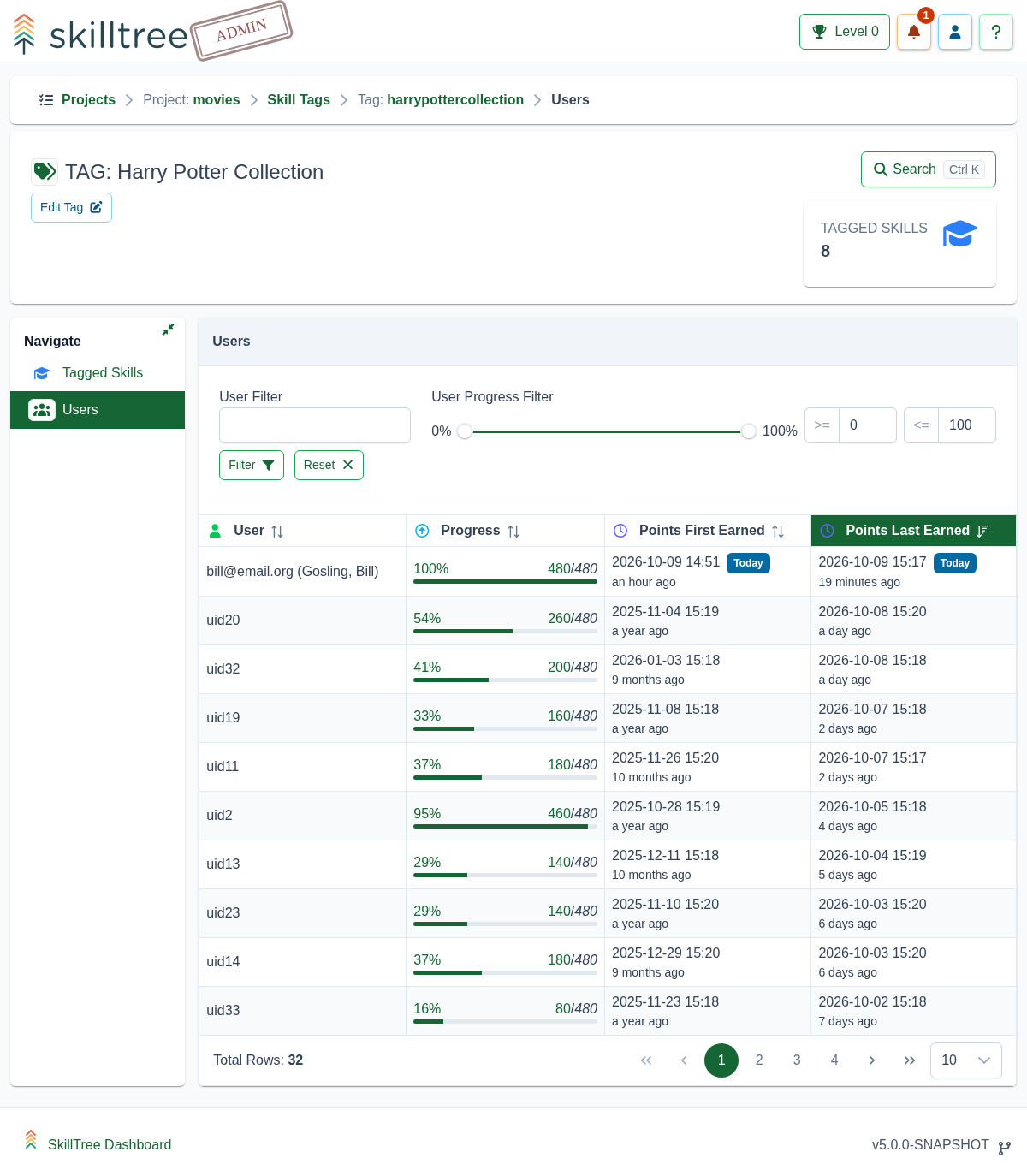1027x1176 pixels.
Task: Open the movies project breadcrumb link
Action: pos(217,100)
